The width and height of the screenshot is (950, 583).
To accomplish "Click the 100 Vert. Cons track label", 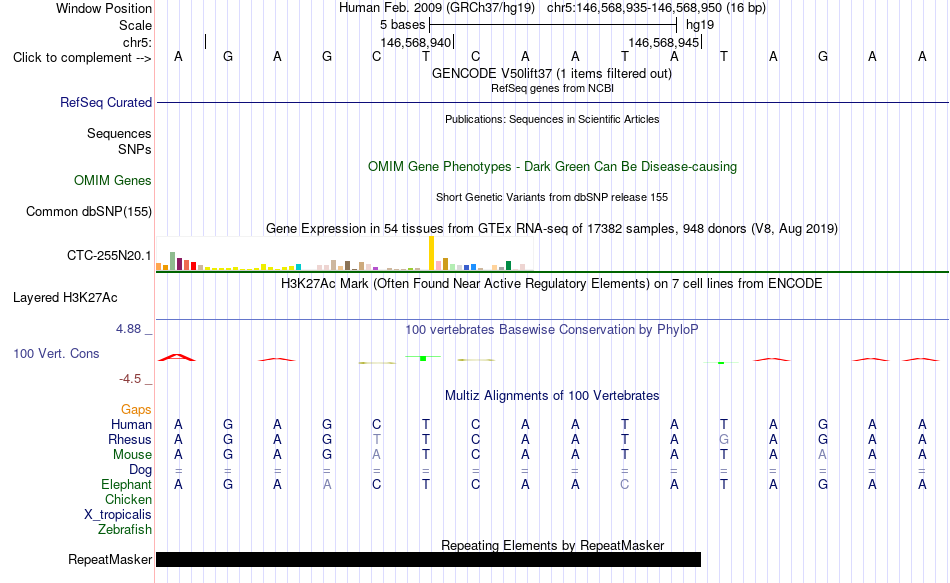I will [x=56, y=353].
